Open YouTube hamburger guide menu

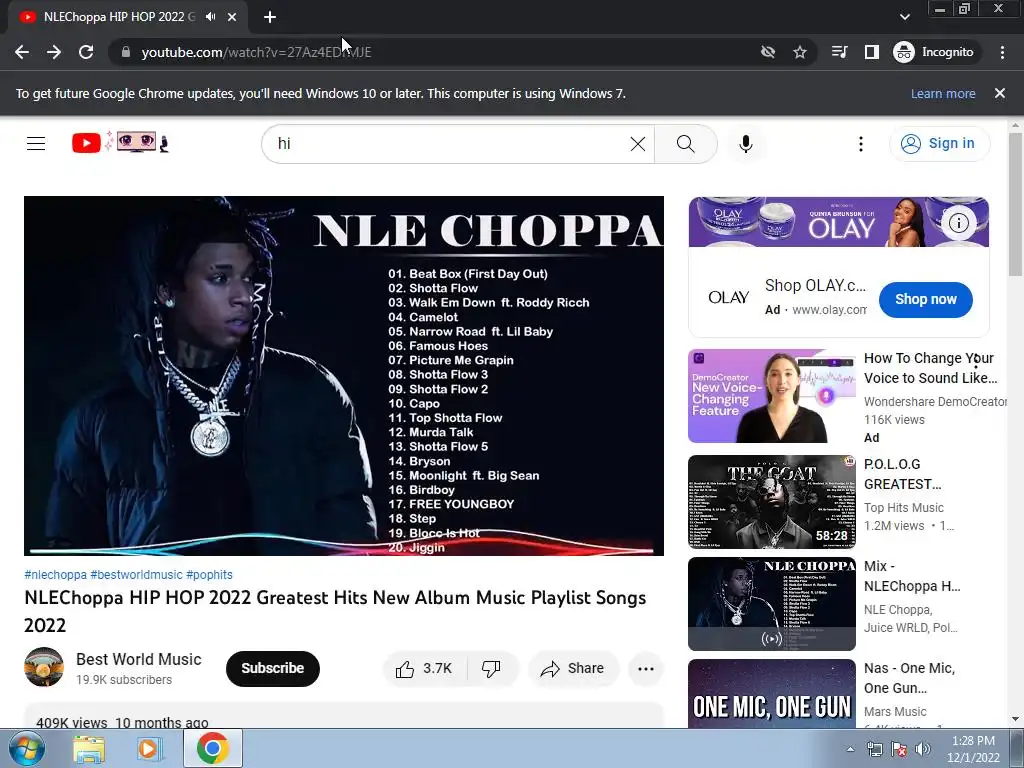[x=36, y=144]
